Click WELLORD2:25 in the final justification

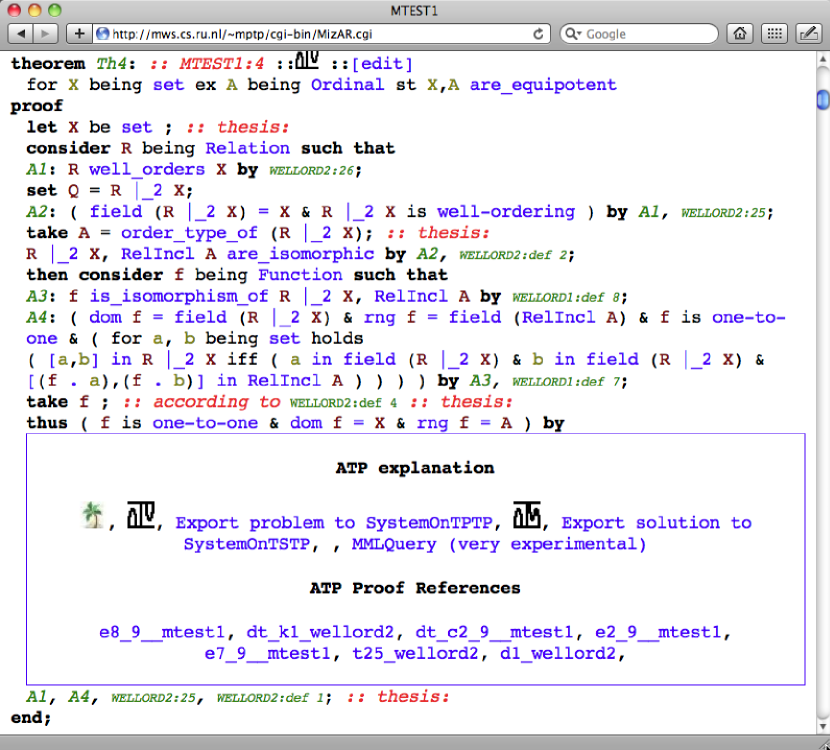[x=153, y=698]
